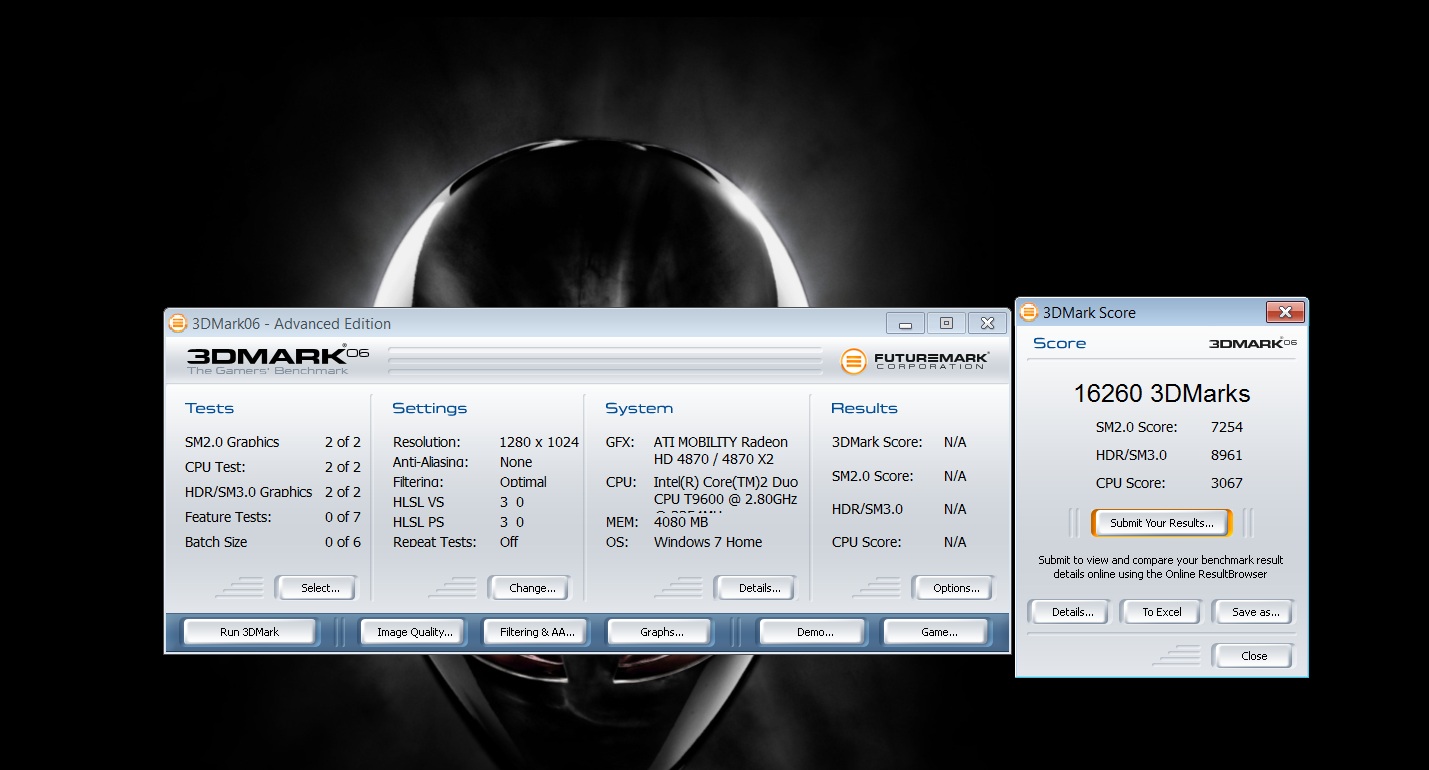Click the HDR/SM3.0 Graphics test row
The image size is (1429, 770).
pyautogui.click(x=273, y=492)
